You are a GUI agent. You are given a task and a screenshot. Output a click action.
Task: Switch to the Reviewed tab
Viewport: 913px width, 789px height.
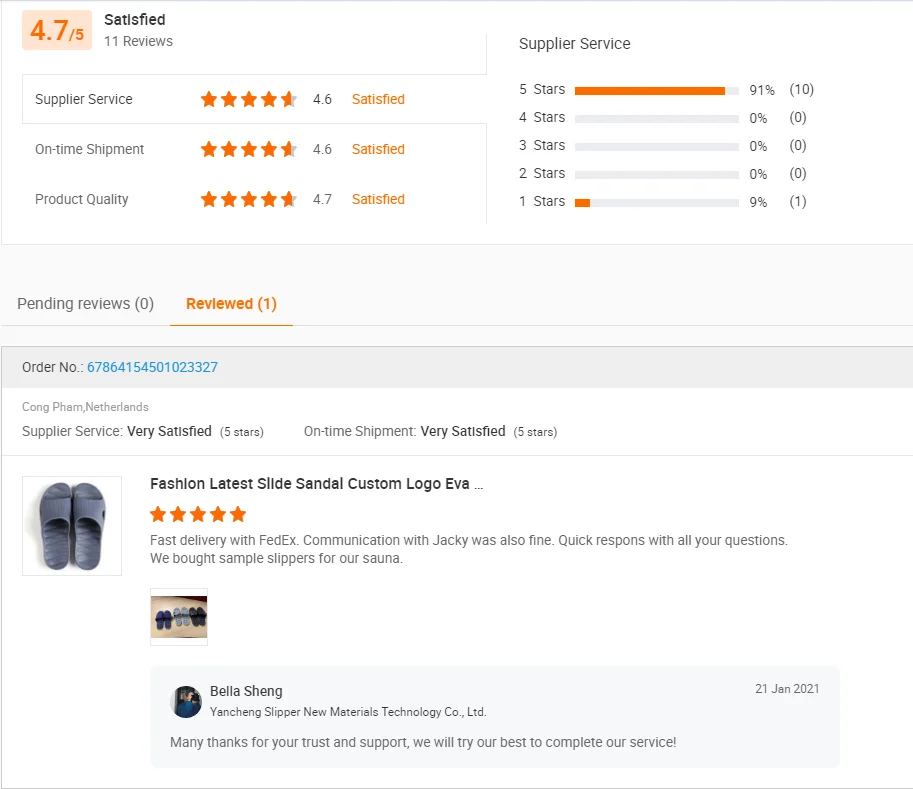pos(231,304)
